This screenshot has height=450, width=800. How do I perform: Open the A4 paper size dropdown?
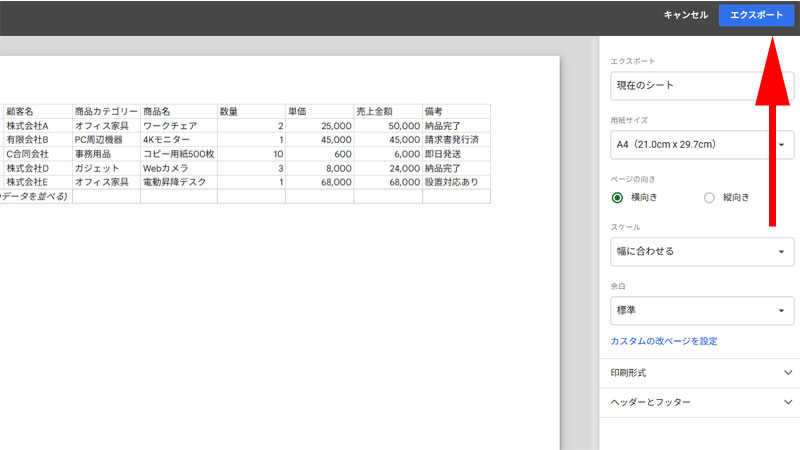(702, 145)
